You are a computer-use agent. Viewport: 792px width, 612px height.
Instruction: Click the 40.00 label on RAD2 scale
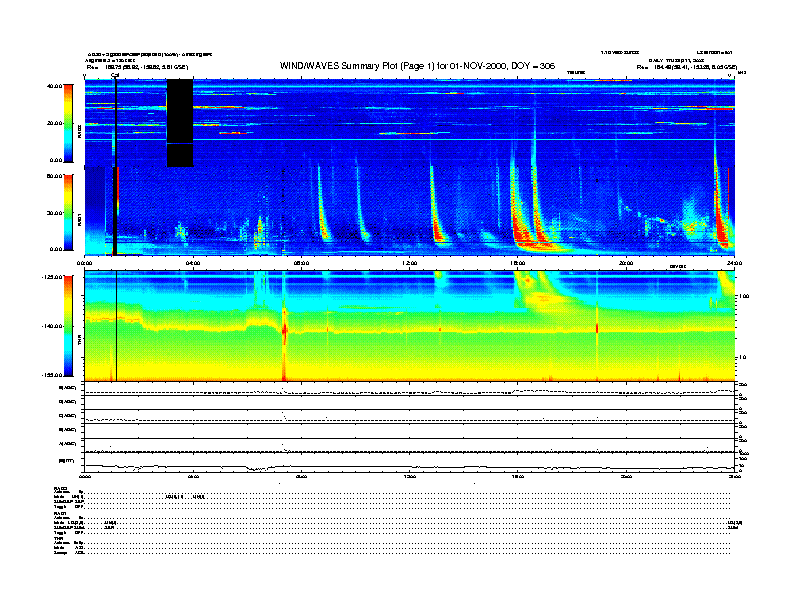[54, 86]
